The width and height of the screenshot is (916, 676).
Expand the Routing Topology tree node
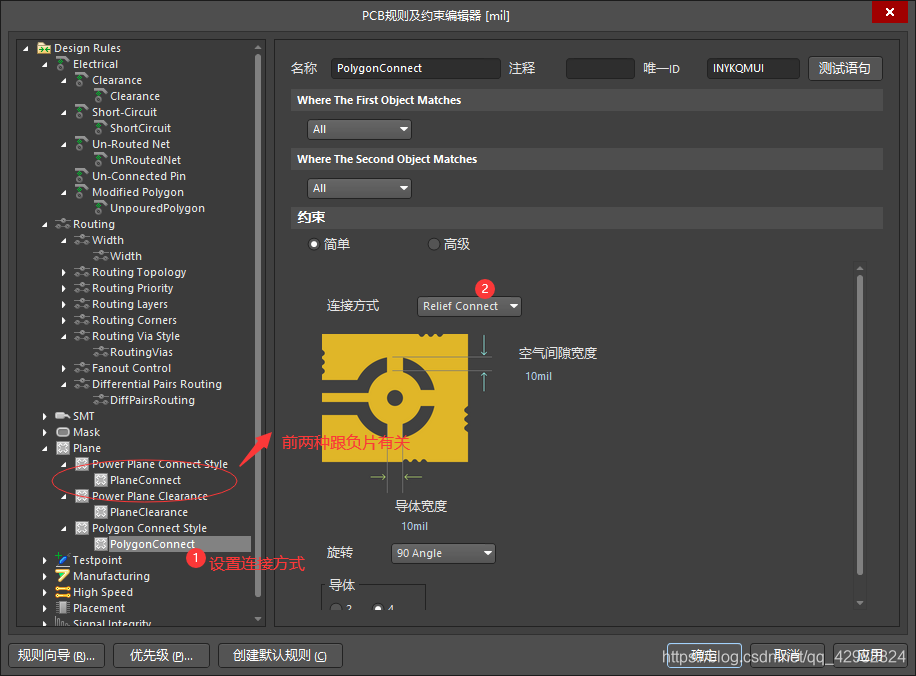point(63,272)
